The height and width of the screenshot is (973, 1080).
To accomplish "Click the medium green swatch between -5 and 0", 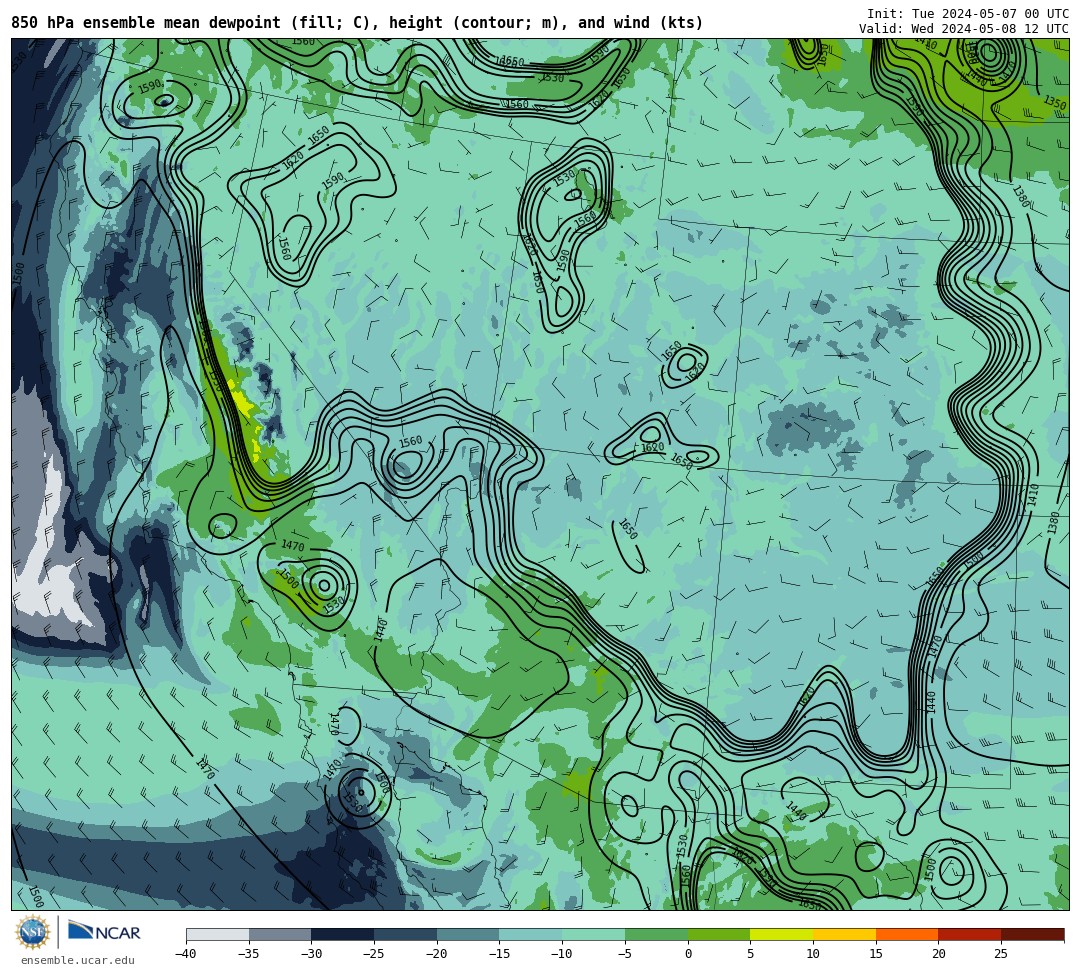I will point(656,934).
